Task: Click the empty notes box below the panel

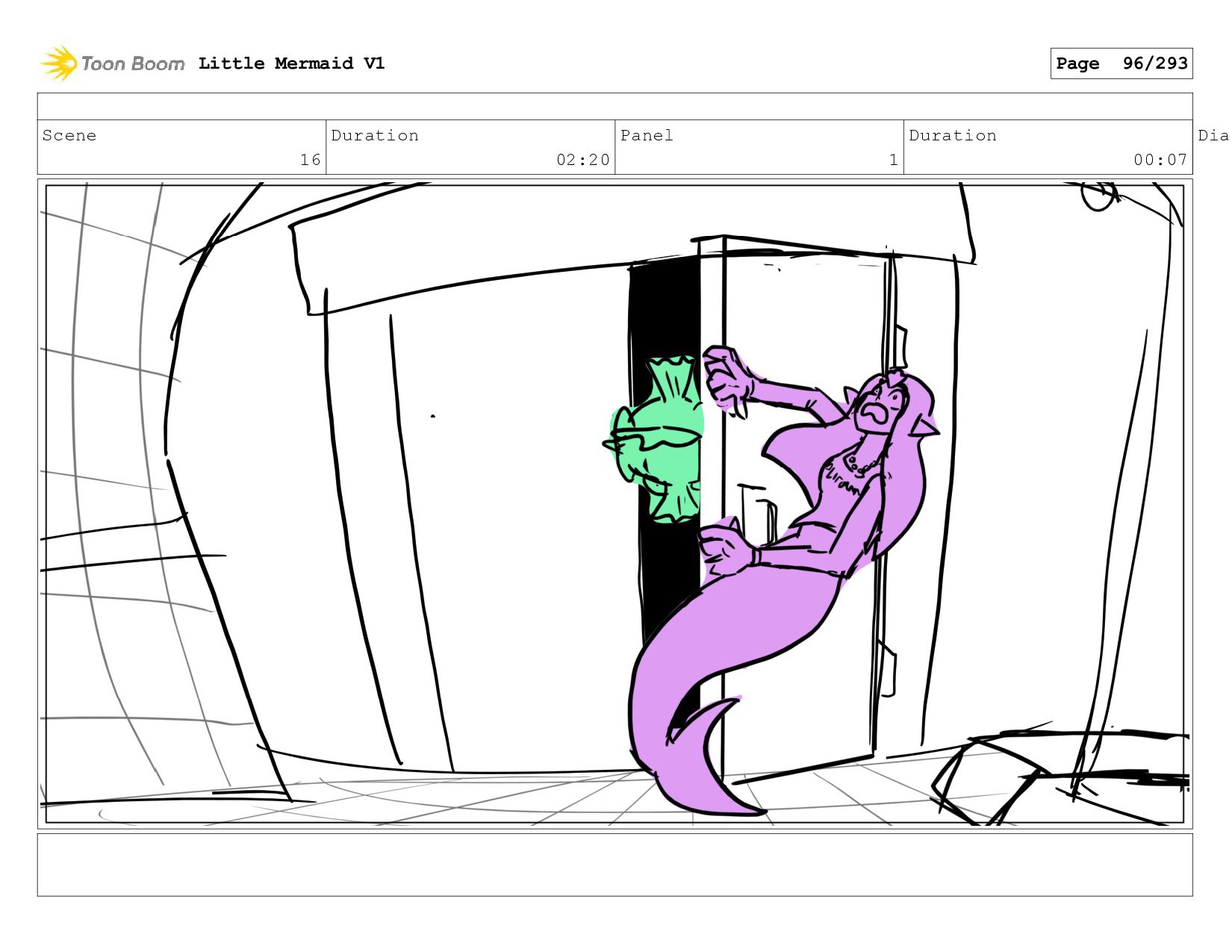Action: pyautogui.click(x=615, y=865)
